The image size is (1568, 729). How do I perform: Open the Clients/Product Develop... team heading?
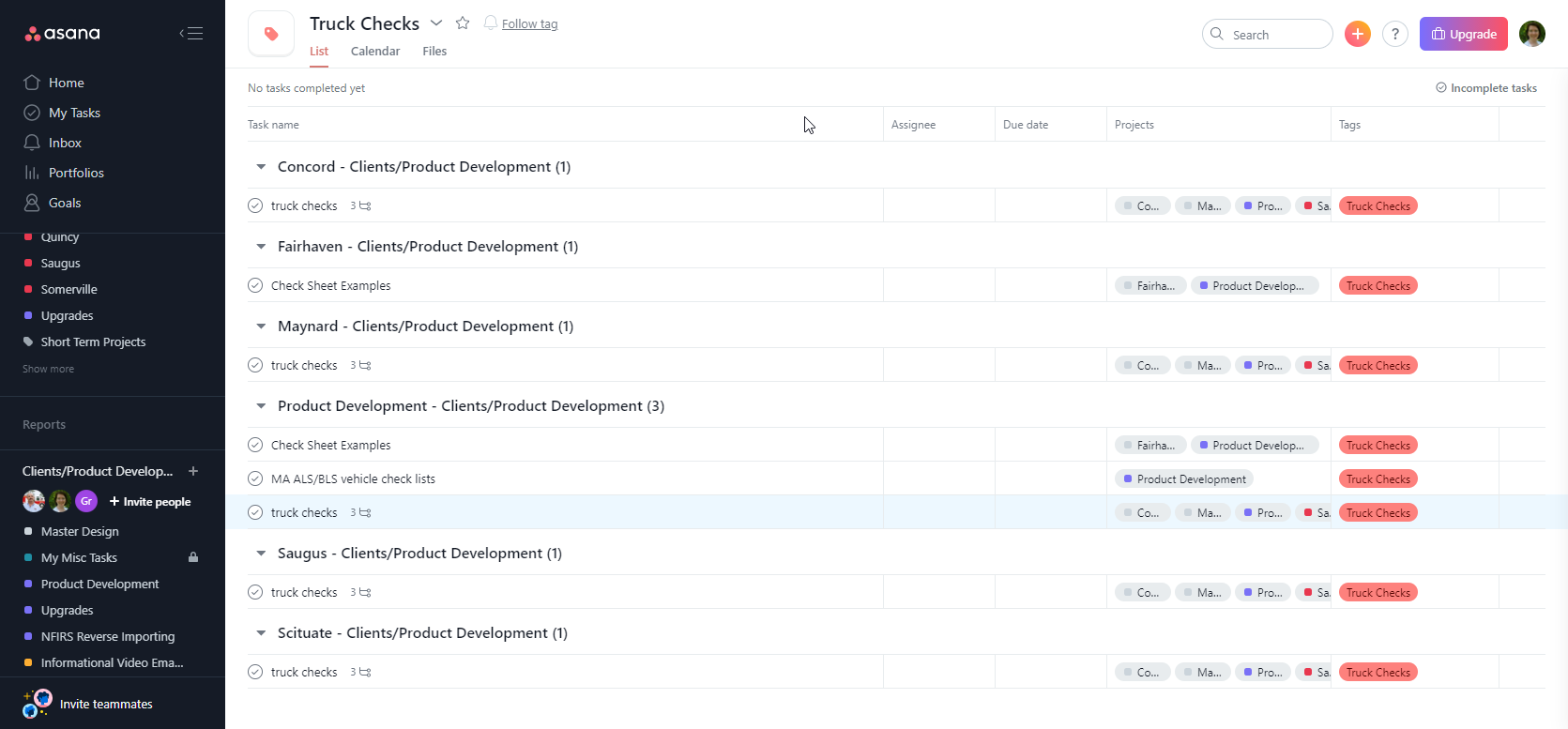[x=98, y=471]
